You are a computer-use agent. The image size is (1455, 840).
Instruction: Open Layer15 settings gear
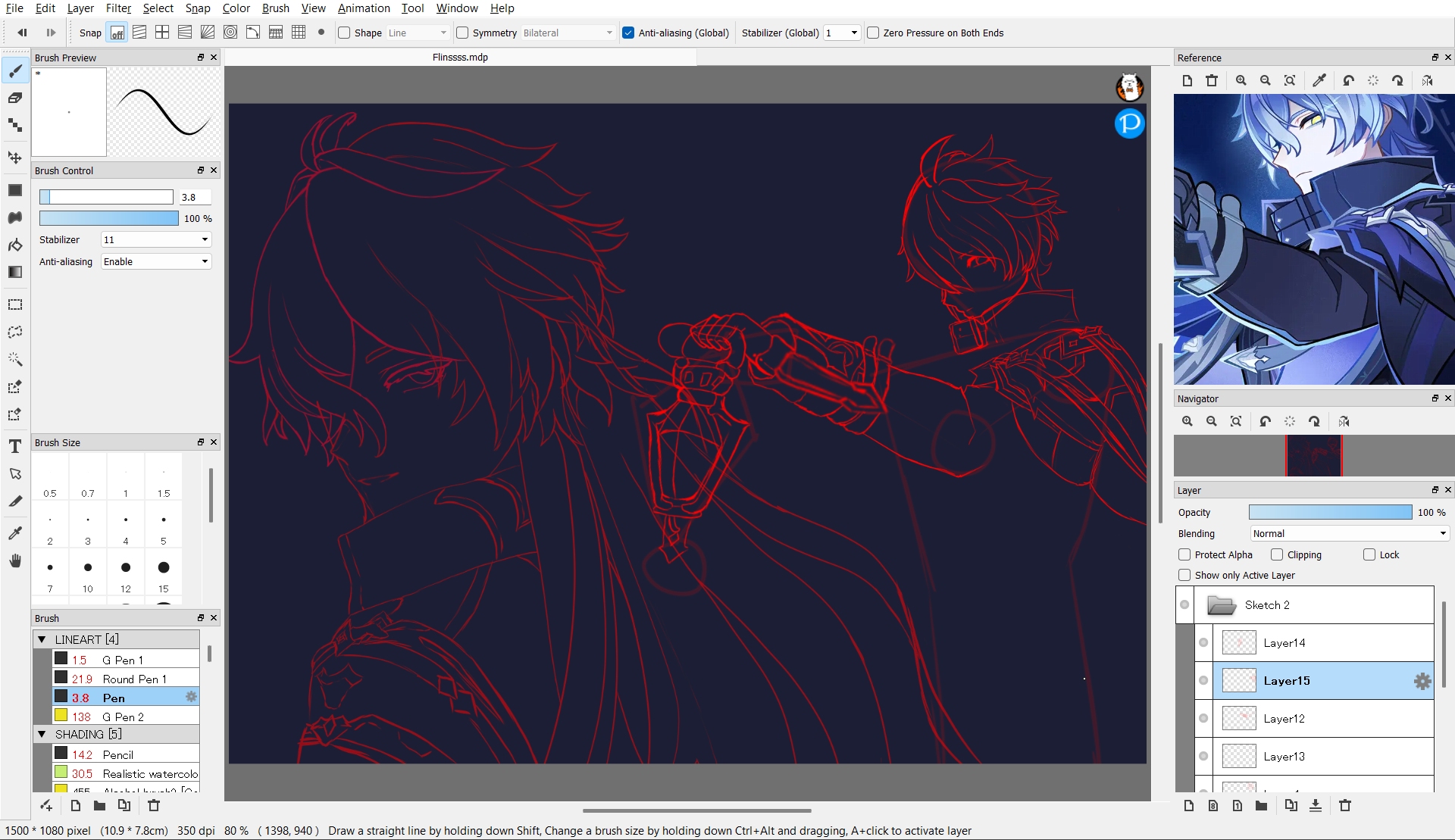(x=1422, y=681)
